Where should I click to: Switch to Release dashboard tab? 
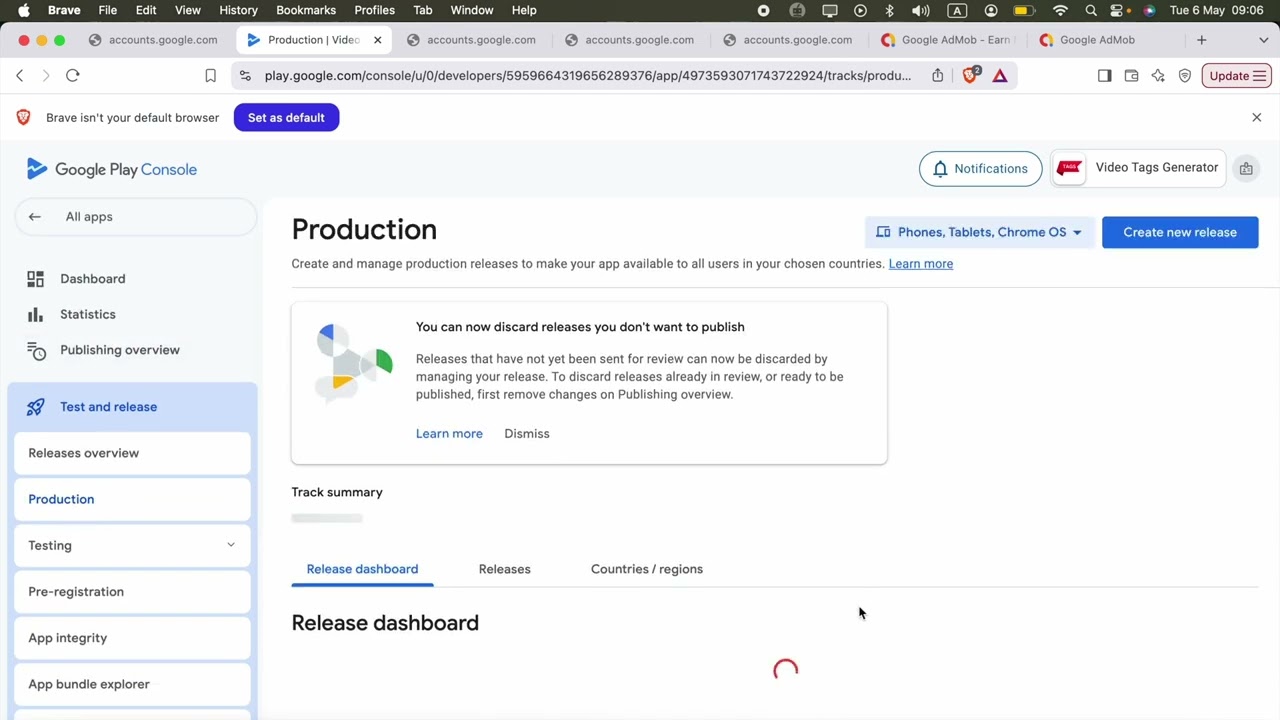(362, 569)
